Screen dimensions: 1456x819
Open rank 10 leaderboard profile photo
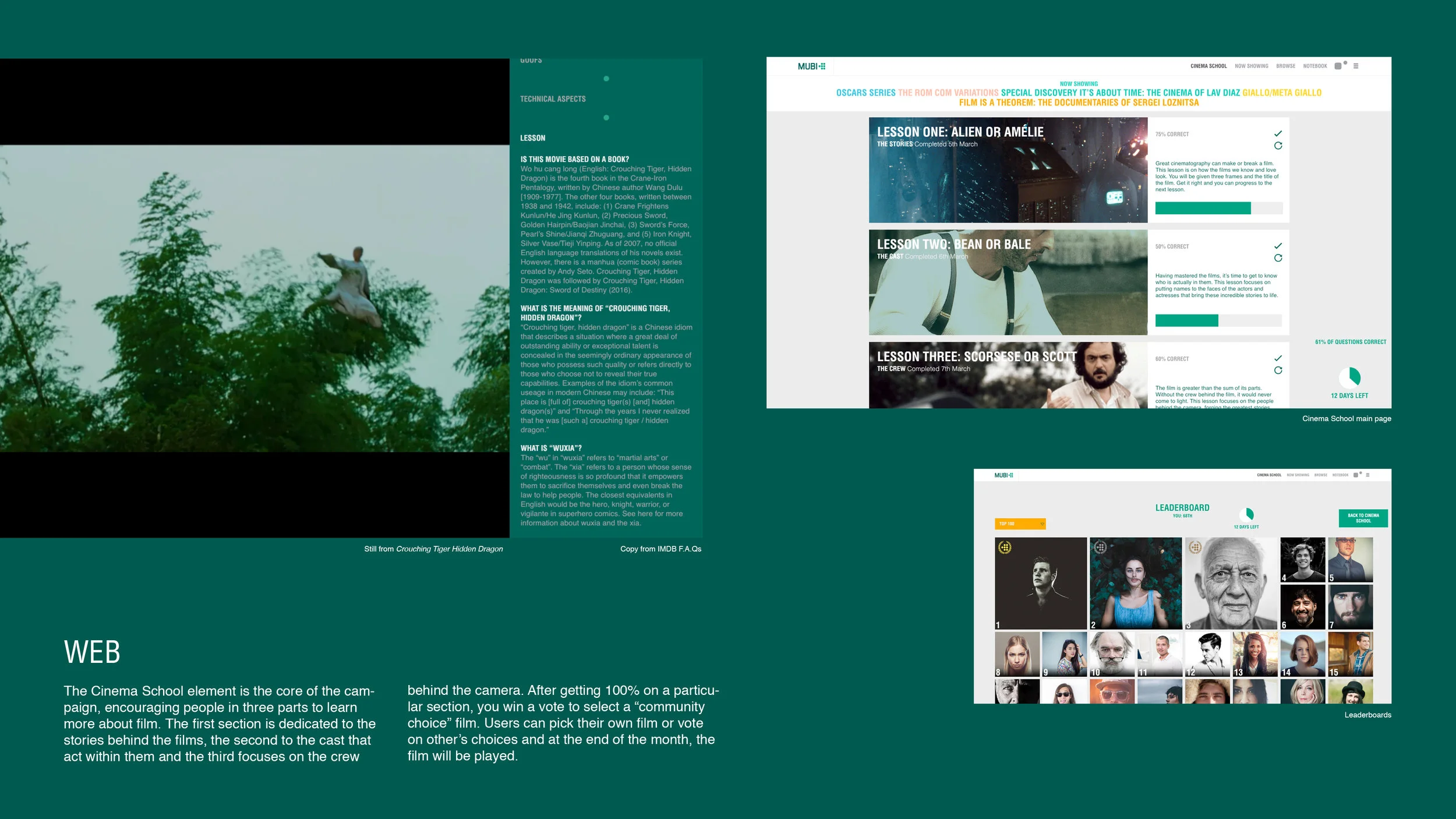click(1112, 655)
